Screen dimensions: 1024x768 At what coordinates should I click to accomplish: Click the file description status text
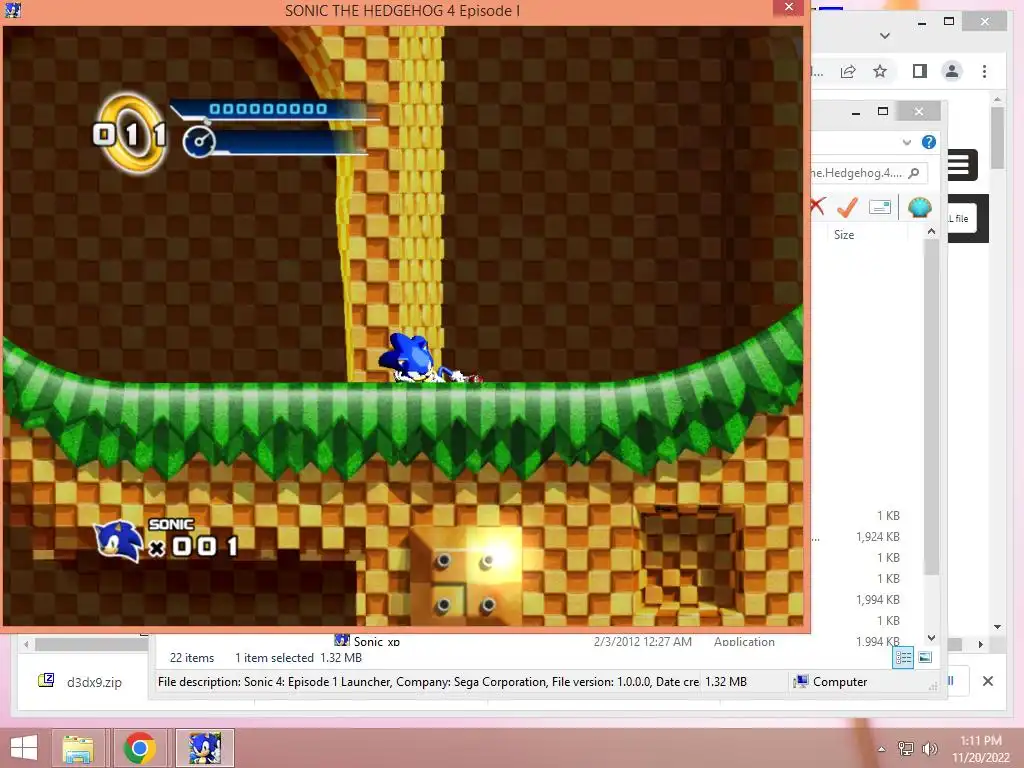tap(428, 682)
